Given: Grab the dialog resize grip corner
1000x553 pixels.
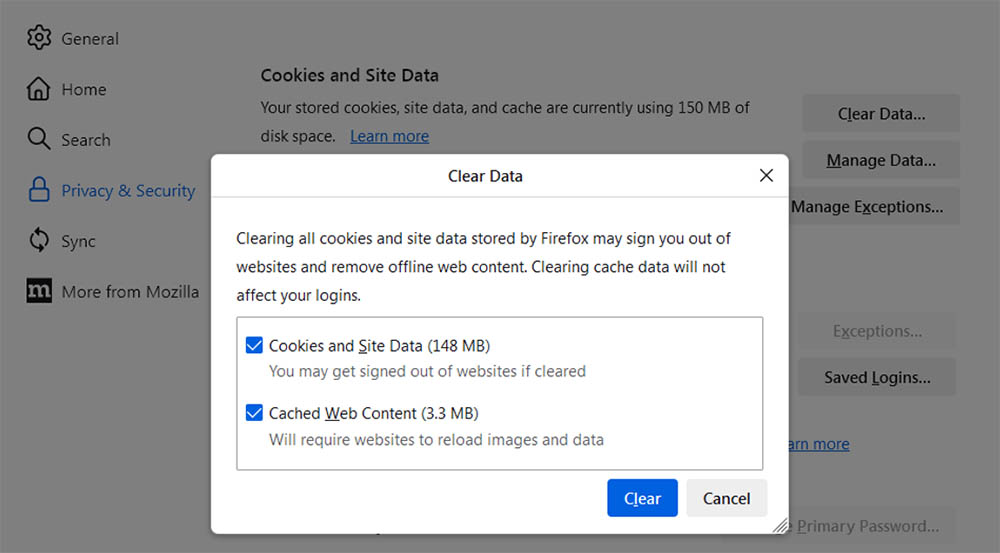Looking at the screenshot, I should coord(781,526).
